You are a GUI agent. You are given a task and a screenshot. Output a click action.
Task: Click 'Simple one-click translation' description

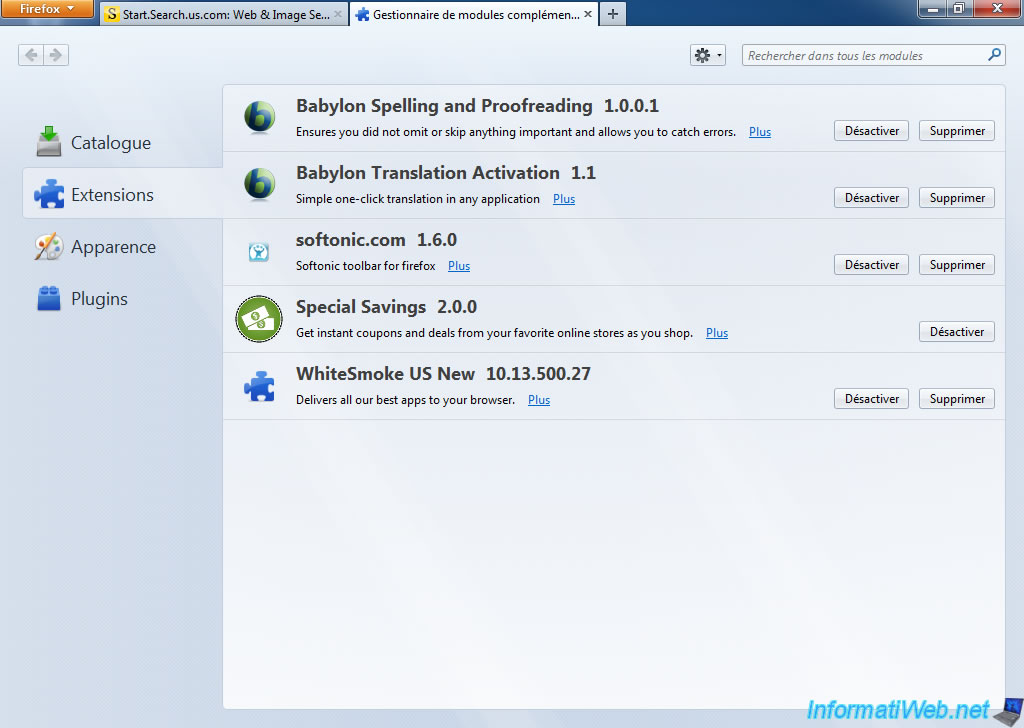click(x=418, y=199)
